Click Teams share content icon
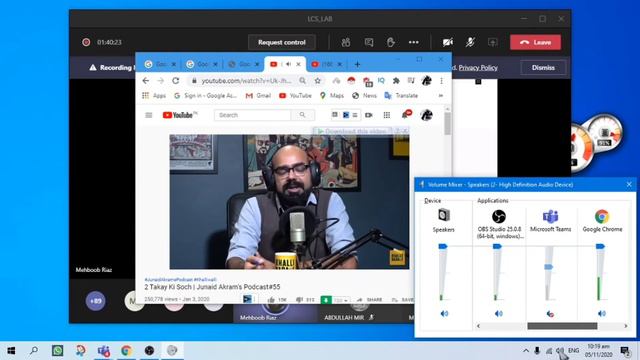The image size is (640, 360). (x=493, y=42)
